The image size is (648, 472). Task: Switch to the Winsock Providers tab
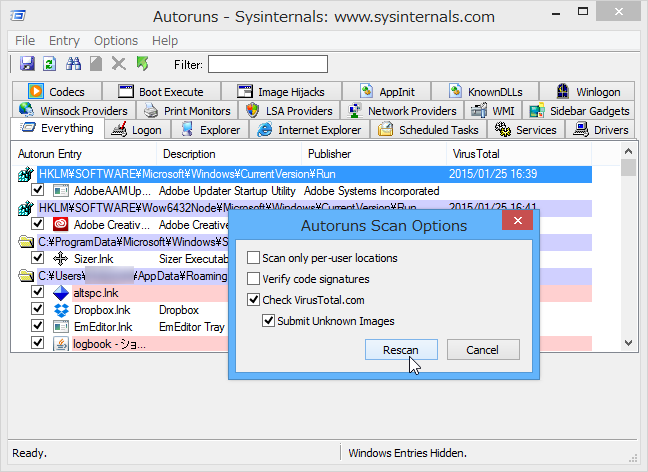(74, 110)
